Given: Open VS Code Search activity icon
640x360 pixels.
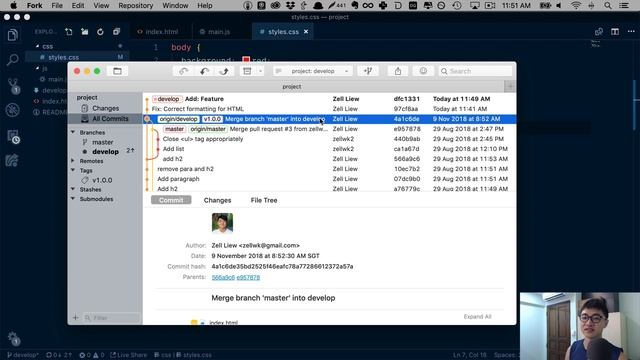Looking at the screenshot, I should [x=13, y=60].
